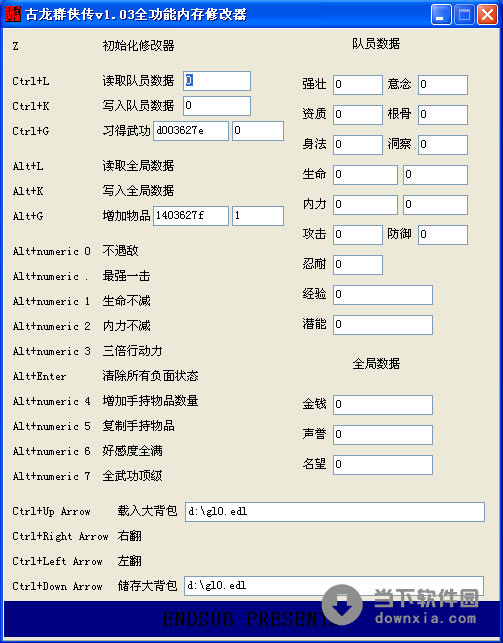Click the red app icon in title bar
The width and height of the screenshot is (503, 643).
click(12, 14)
